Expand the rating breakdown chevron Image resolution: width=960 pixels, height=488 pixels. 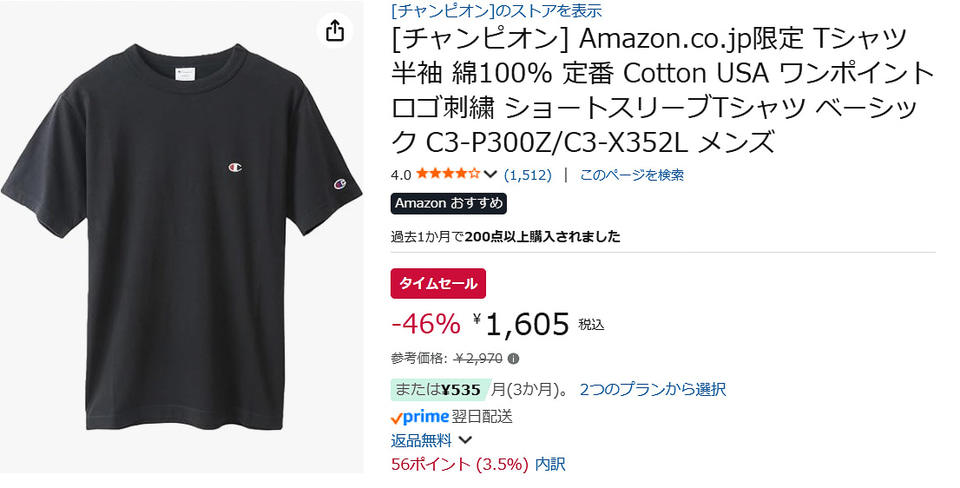pyautogui.click(x=490, y=174)
